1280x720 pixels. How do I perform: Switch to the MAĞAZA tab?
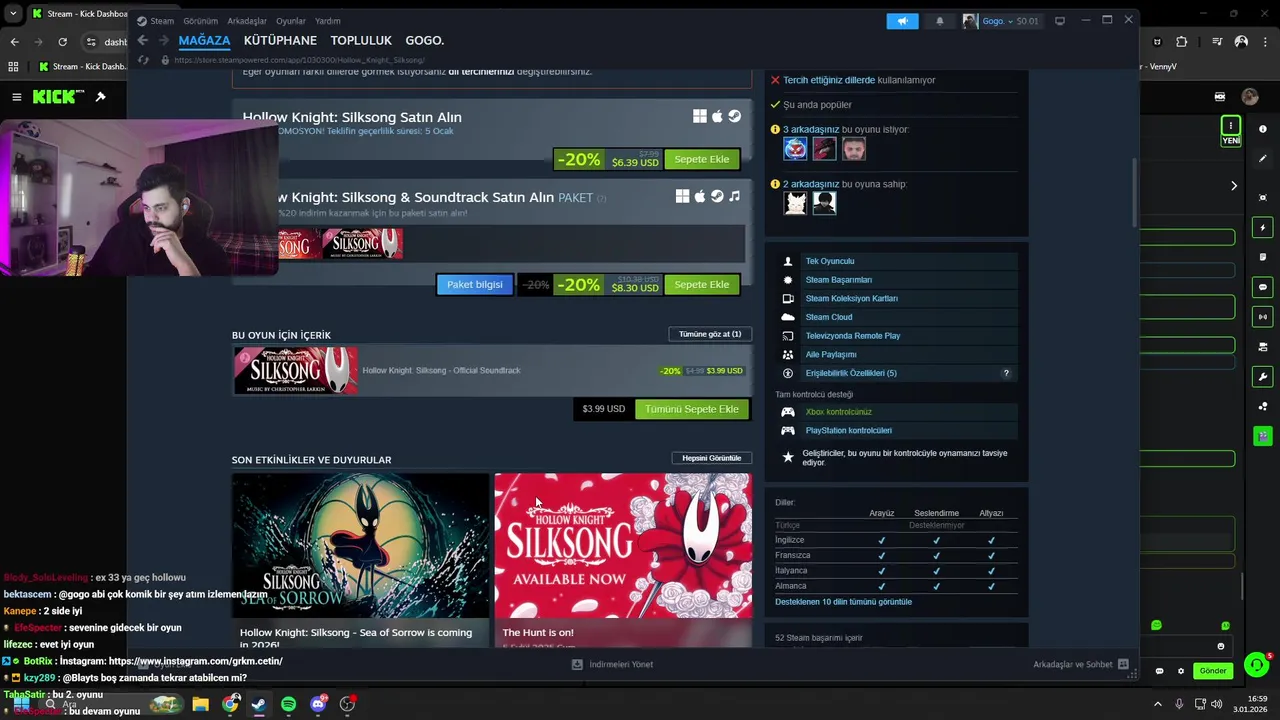(204, 40)
